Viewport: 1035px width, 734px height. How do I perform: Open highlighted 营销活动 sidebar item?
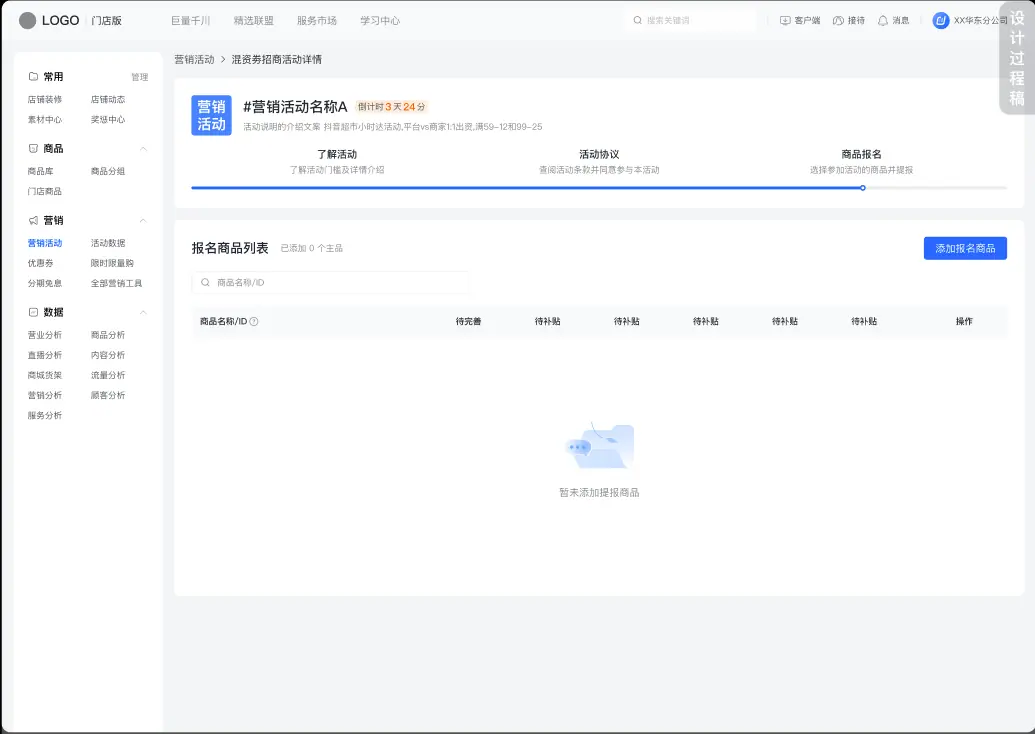tap(45, 243)
